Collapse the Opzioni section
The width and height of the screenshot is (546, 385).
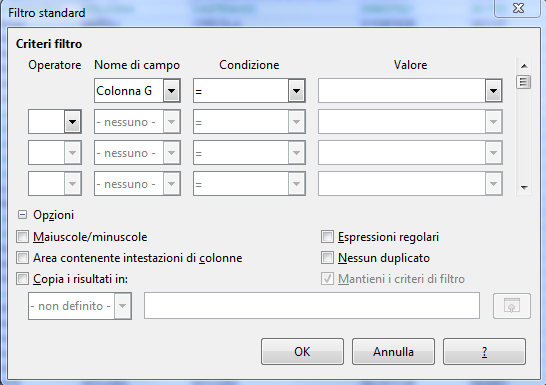point(22,215)
